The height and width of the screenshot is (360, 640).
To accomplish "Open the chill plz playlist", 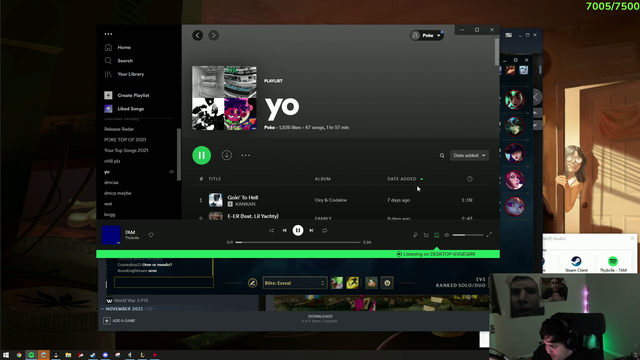I will [112, 161].
